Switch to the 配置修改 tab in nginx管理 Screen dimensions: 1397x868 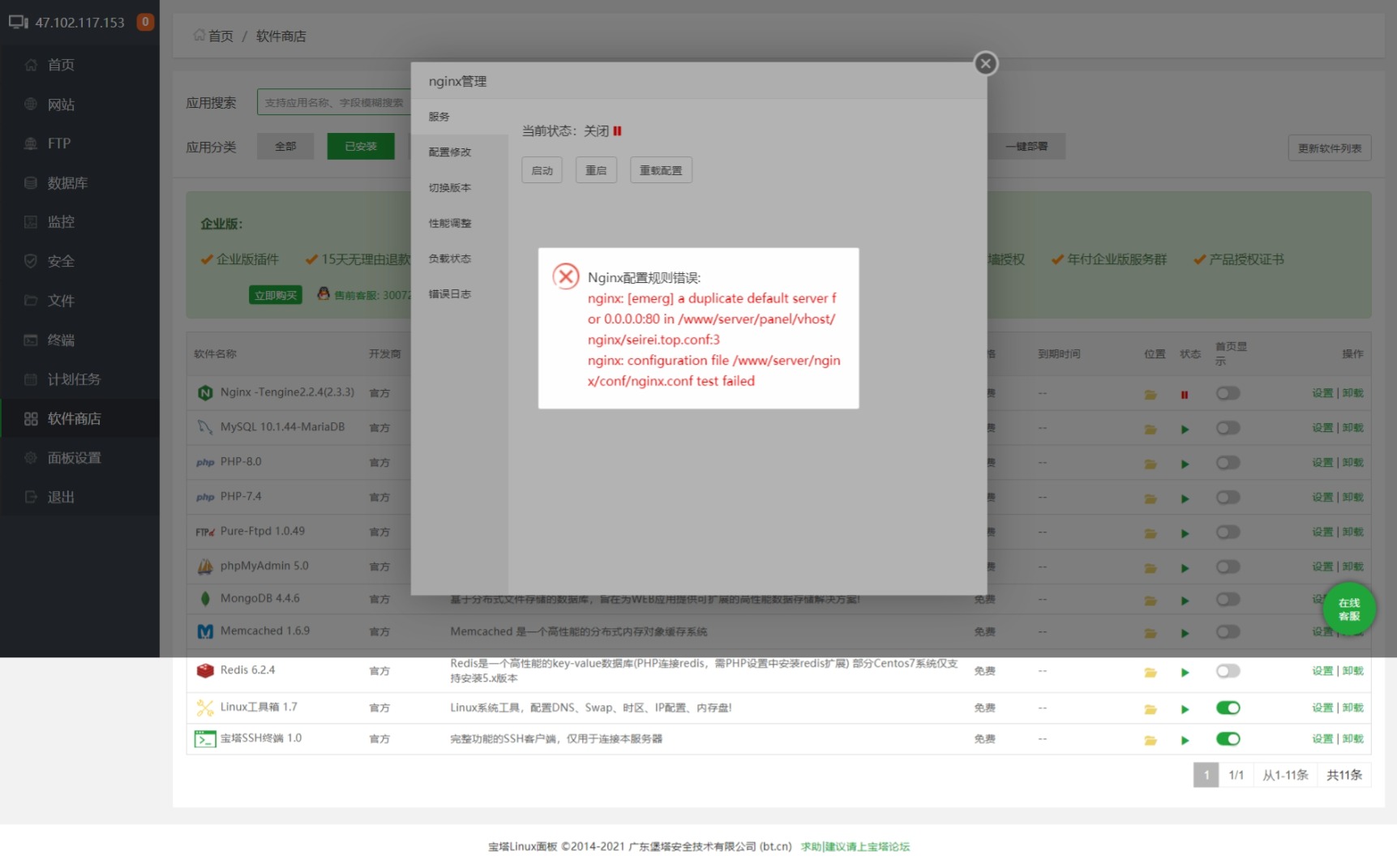(x=450, y=152)
